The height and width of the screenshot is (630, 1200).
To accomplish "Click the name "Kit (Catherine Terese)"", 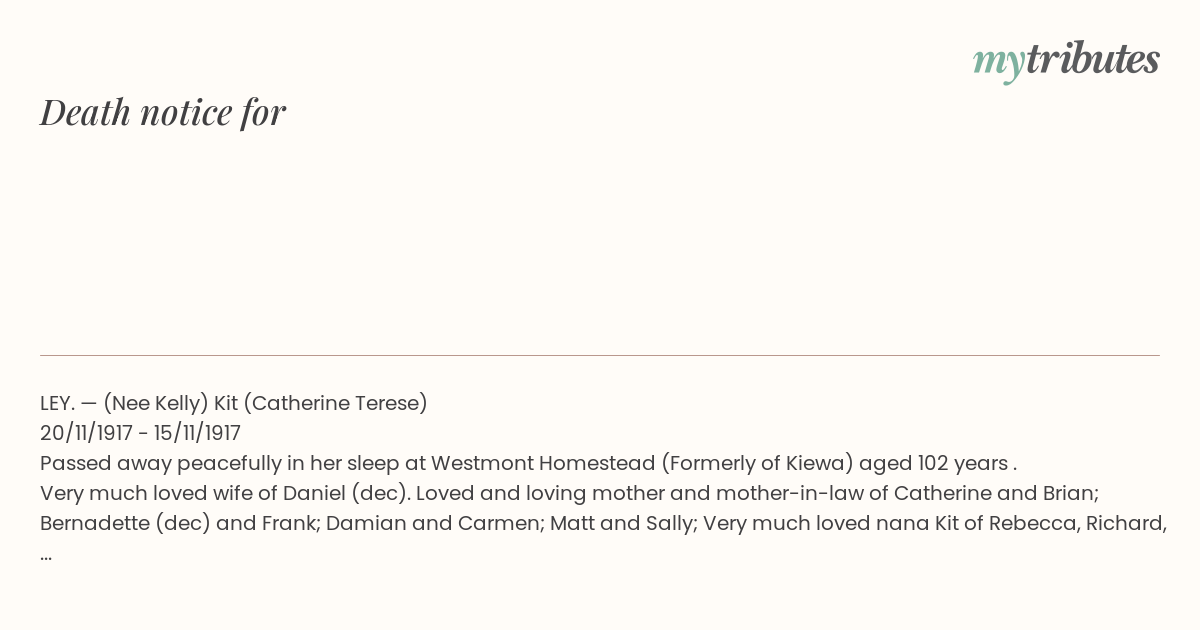I will point(320,403).
